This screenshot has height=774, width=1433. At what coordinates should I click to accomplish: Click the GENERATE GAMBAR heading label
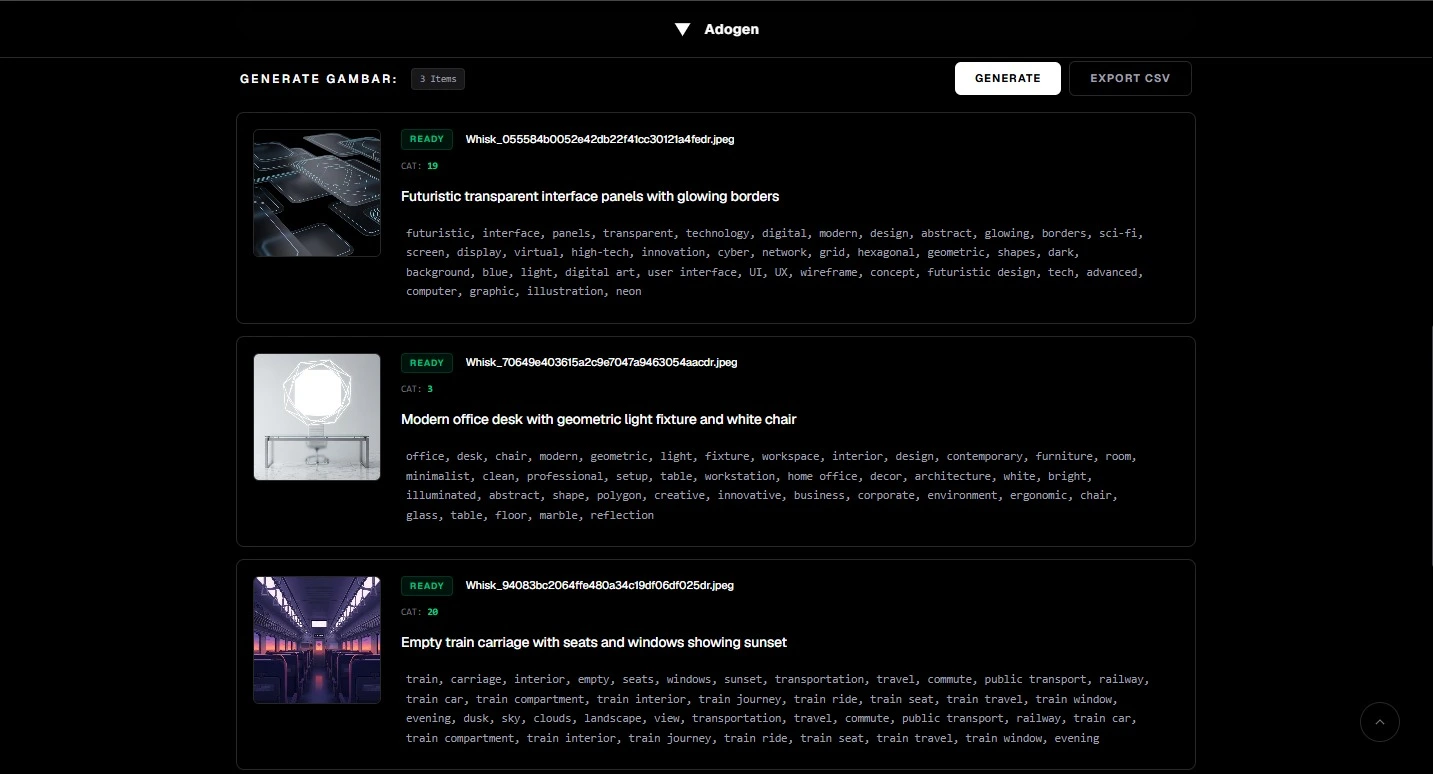316,78
